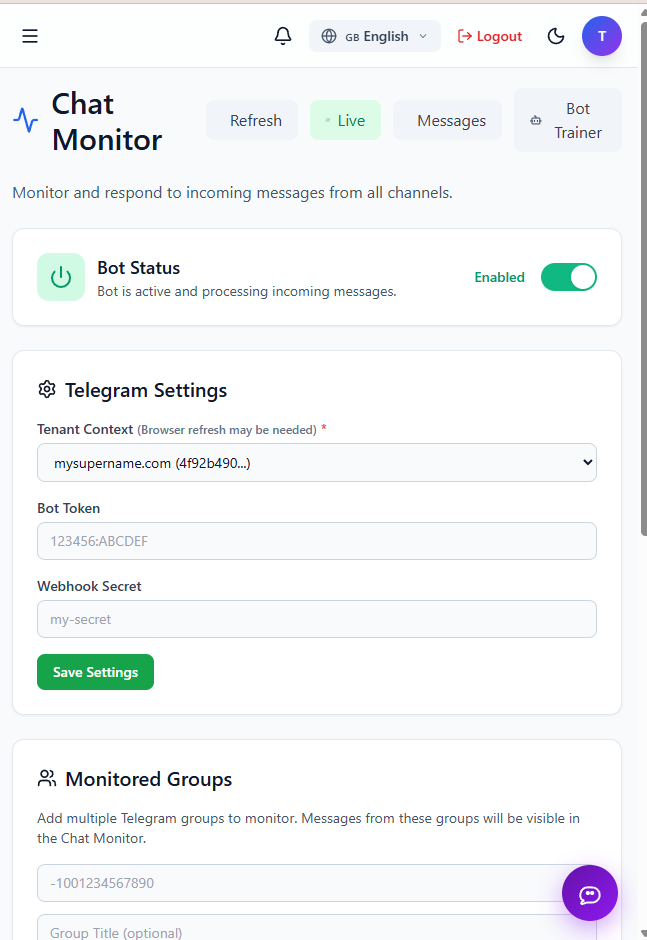Image resolution: width=647 pixels, height=940 pixels.
Task: Click the notification bell icon
Action: coord(283,36)
